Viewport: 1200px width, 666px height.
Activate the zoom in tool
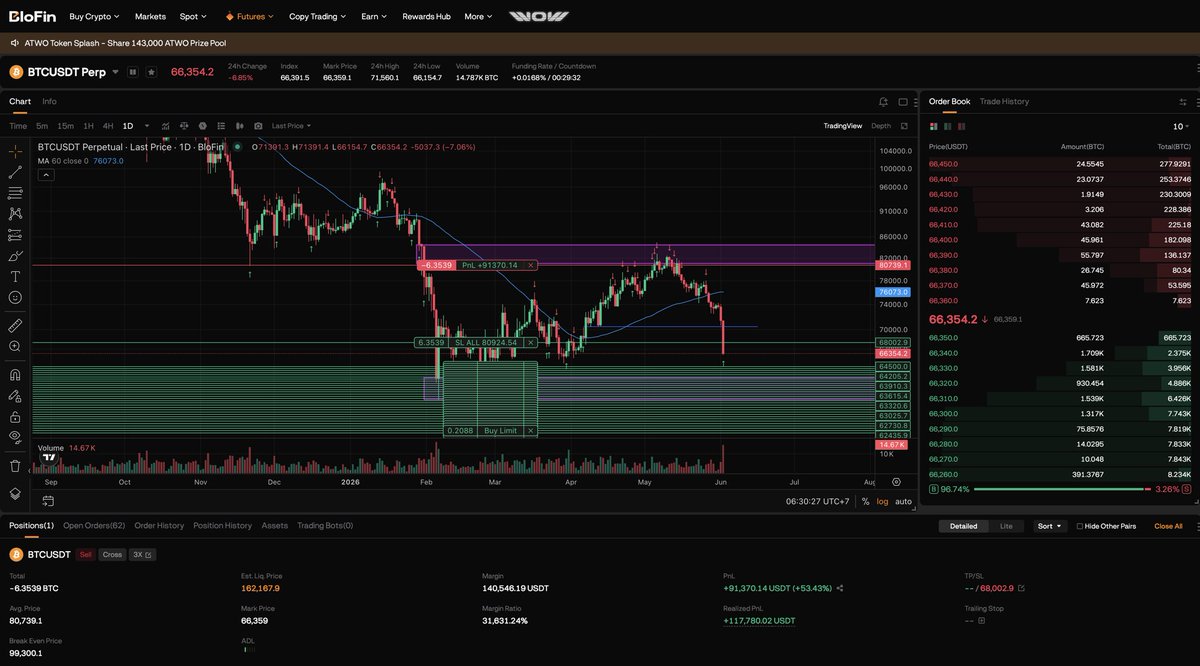pyautogui.click(x=15, y=346)
